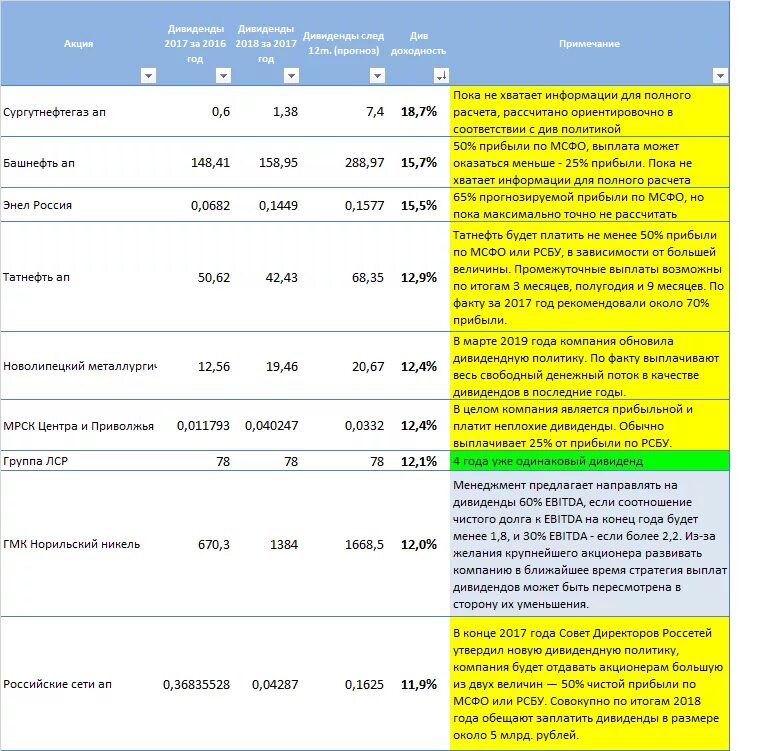Screen dimensions: 768x751
Task: Select the Новолипецкий металлургич cell
Action: point(79,366)
